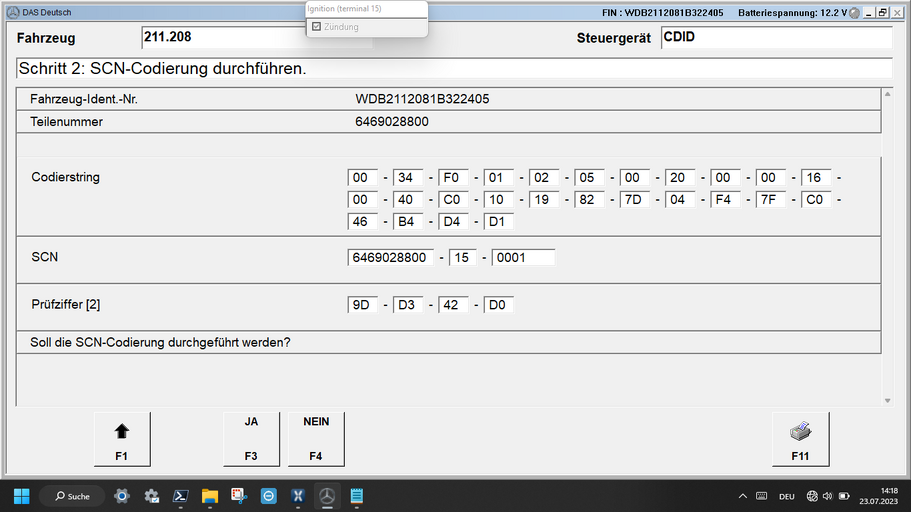
Task: Open the Windows Start menu
Action: [x=21, y=496]
